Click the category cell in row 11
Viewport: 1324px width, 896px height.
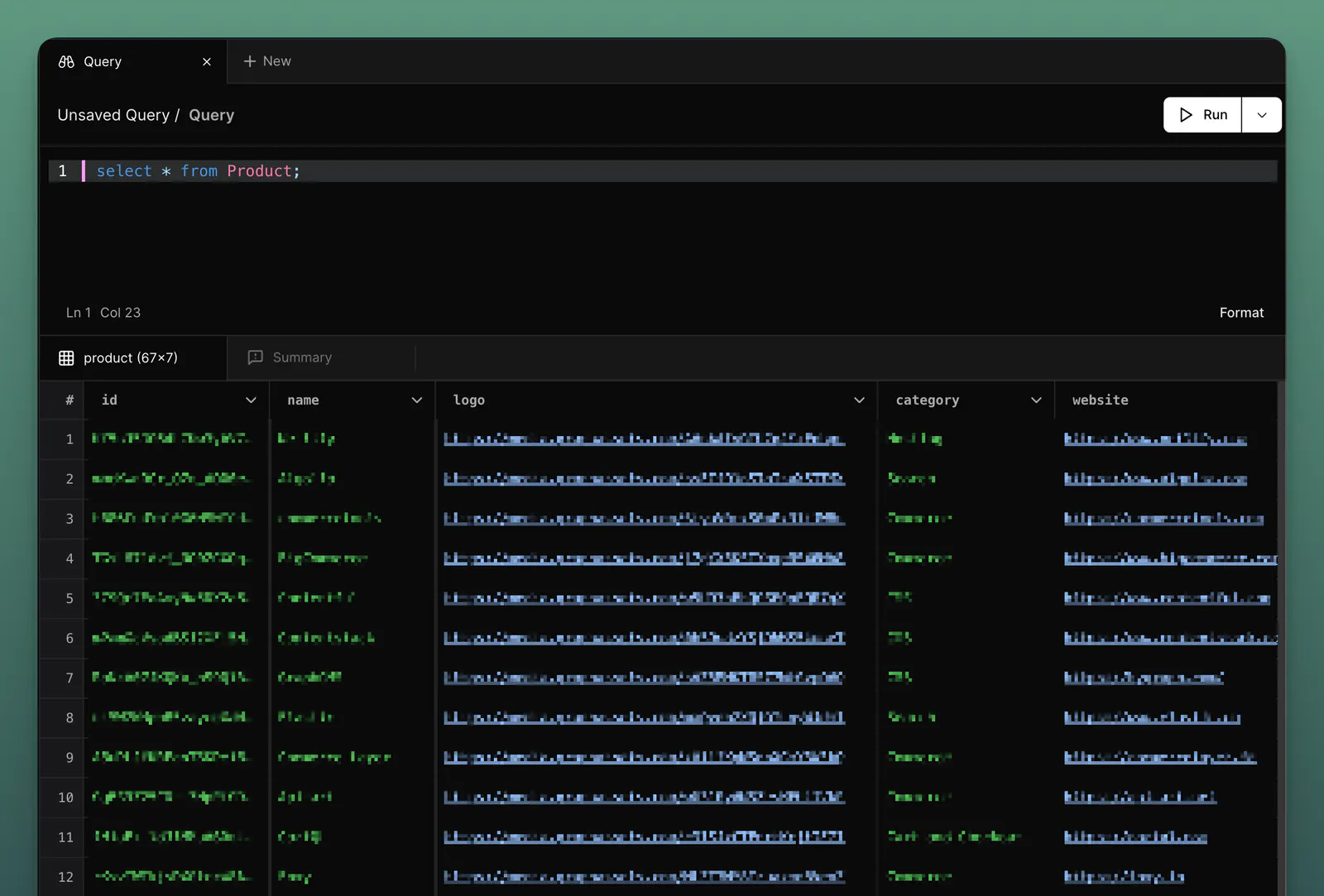click(966, 837)
